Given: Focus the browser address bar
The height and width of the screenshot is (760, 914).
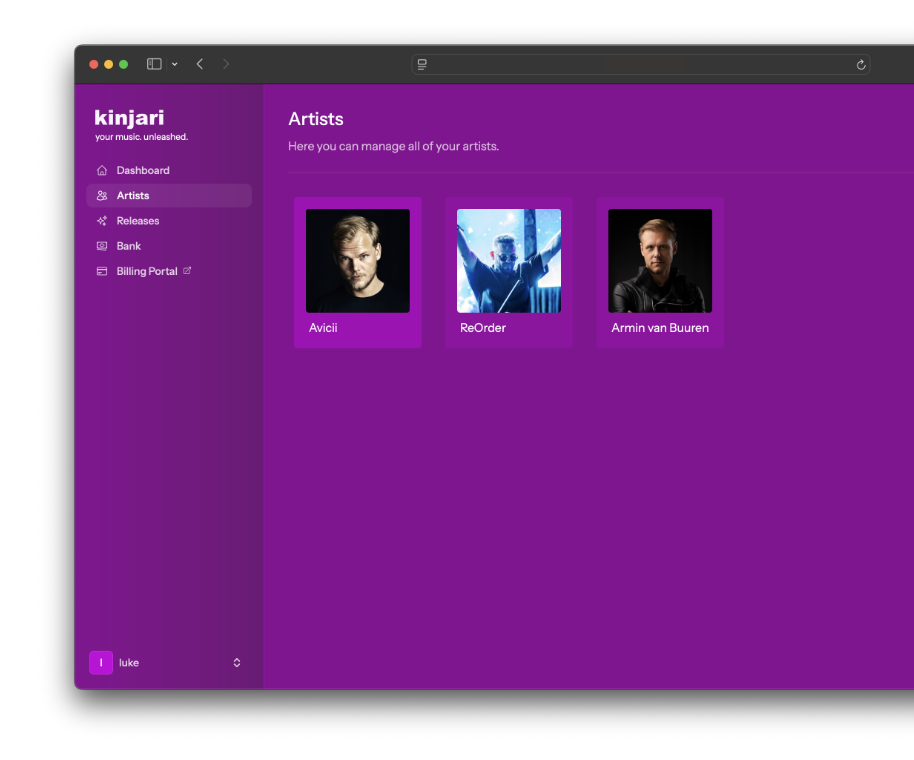Looking at the screenshot, I should [x=641, y=65].
